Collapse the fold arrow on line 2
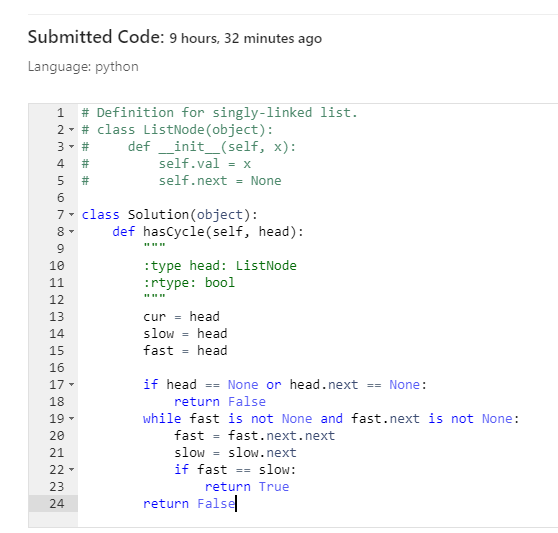 coord(72,130)
